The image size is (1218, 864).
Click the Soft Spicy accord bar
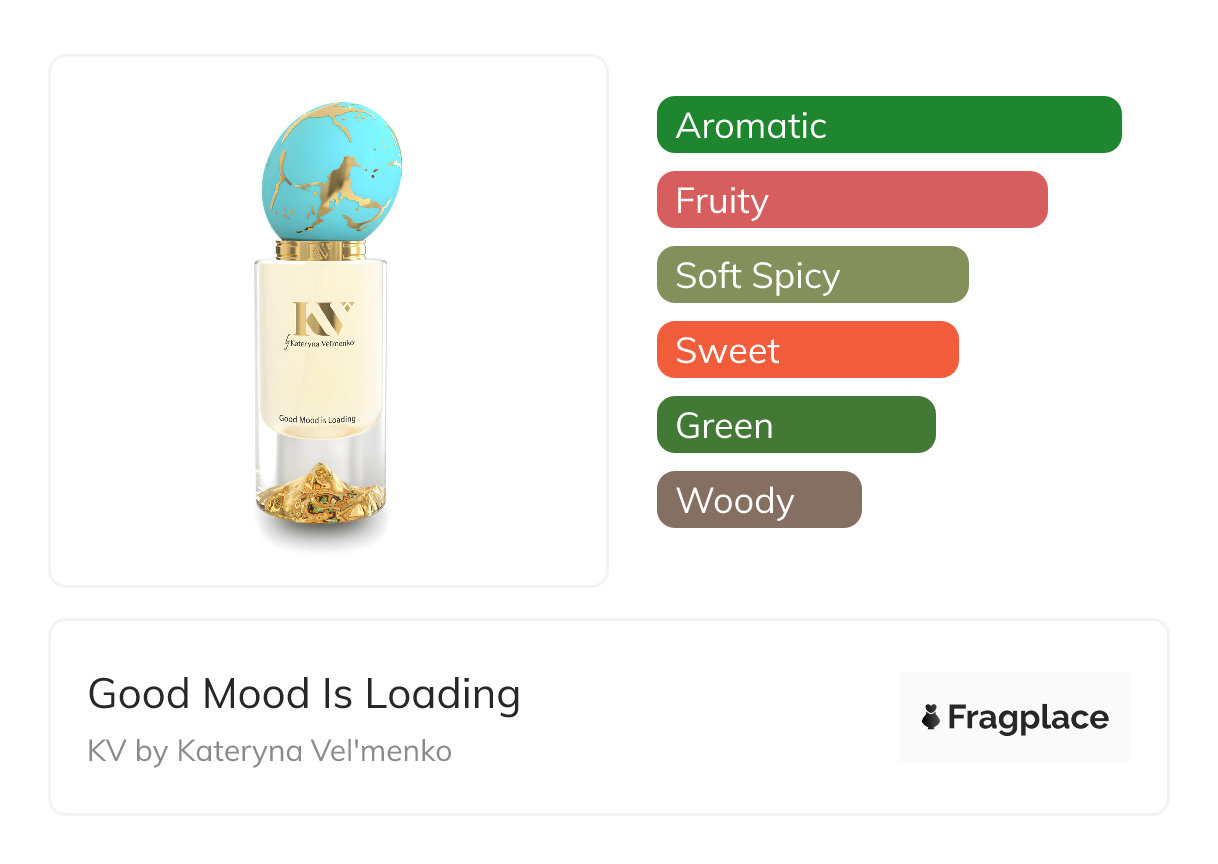812,275
